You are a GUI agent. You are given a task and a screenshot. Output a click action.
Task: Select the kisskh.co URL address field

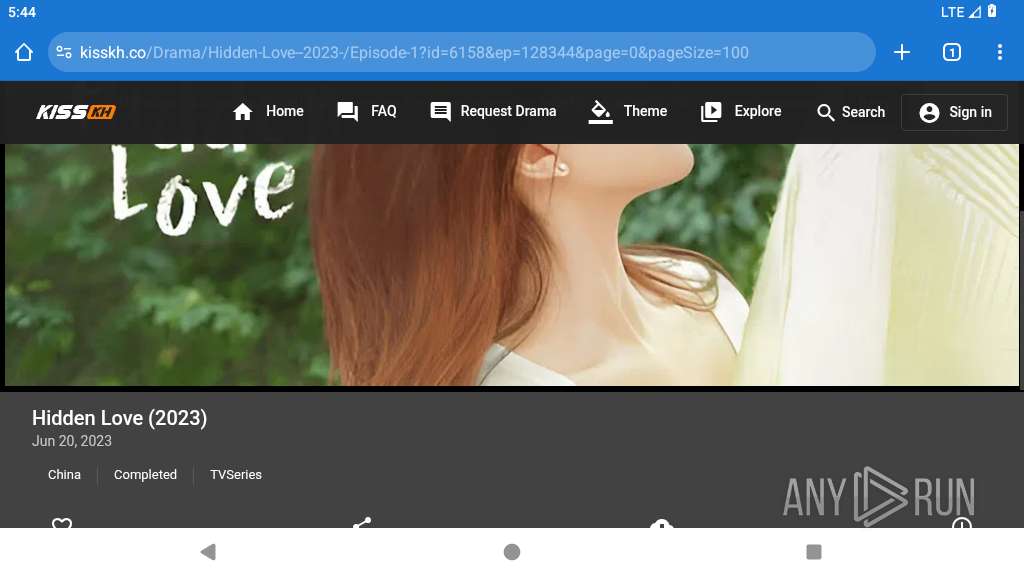tap(461, 52)
